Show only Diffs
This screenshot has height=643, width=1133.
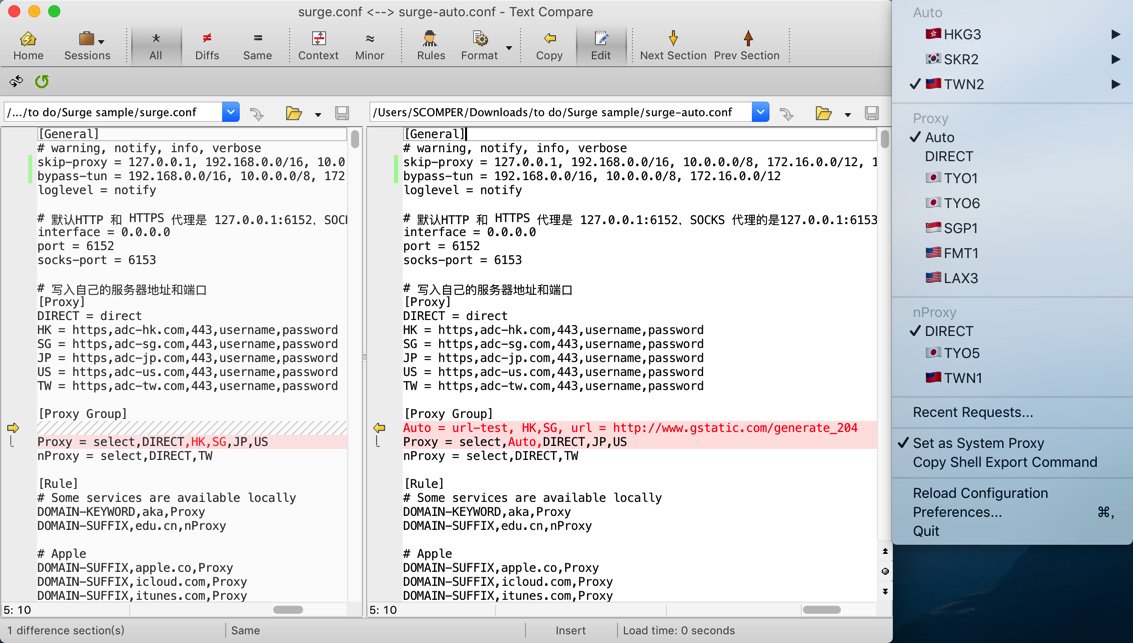point(207,46)
